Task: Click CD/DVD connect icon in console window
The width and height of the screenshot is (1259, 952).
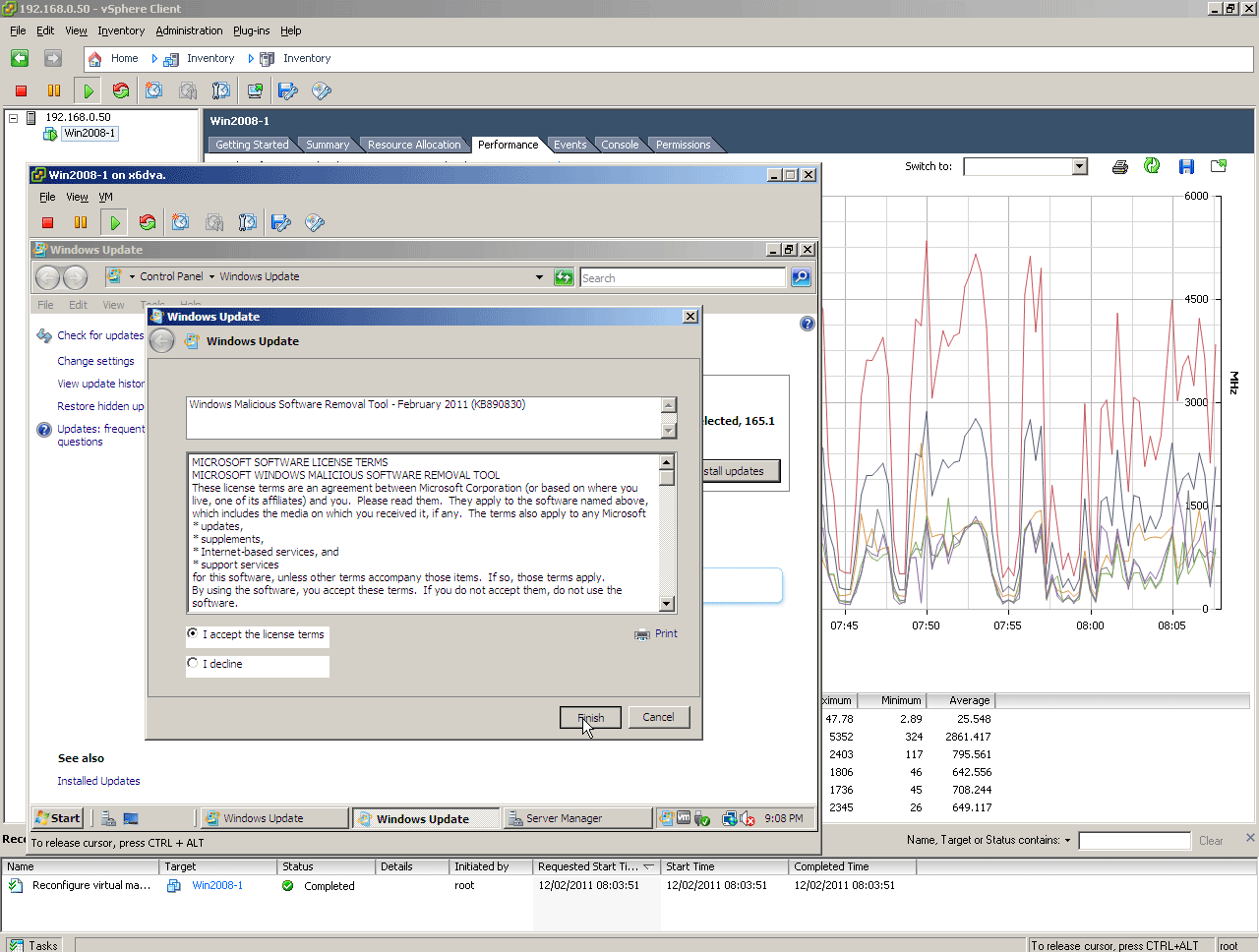Action: 315,222
